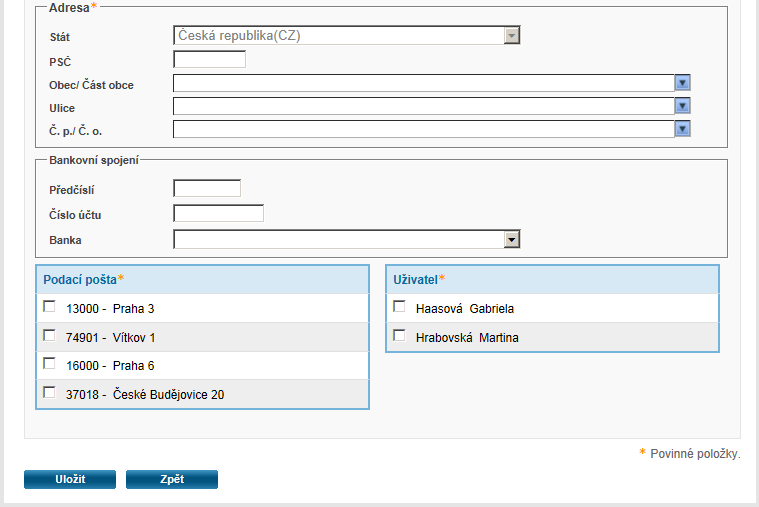
Task: Open the Č. p./Č. o. dropdown arrow
Action: click(x=683, y=129)
